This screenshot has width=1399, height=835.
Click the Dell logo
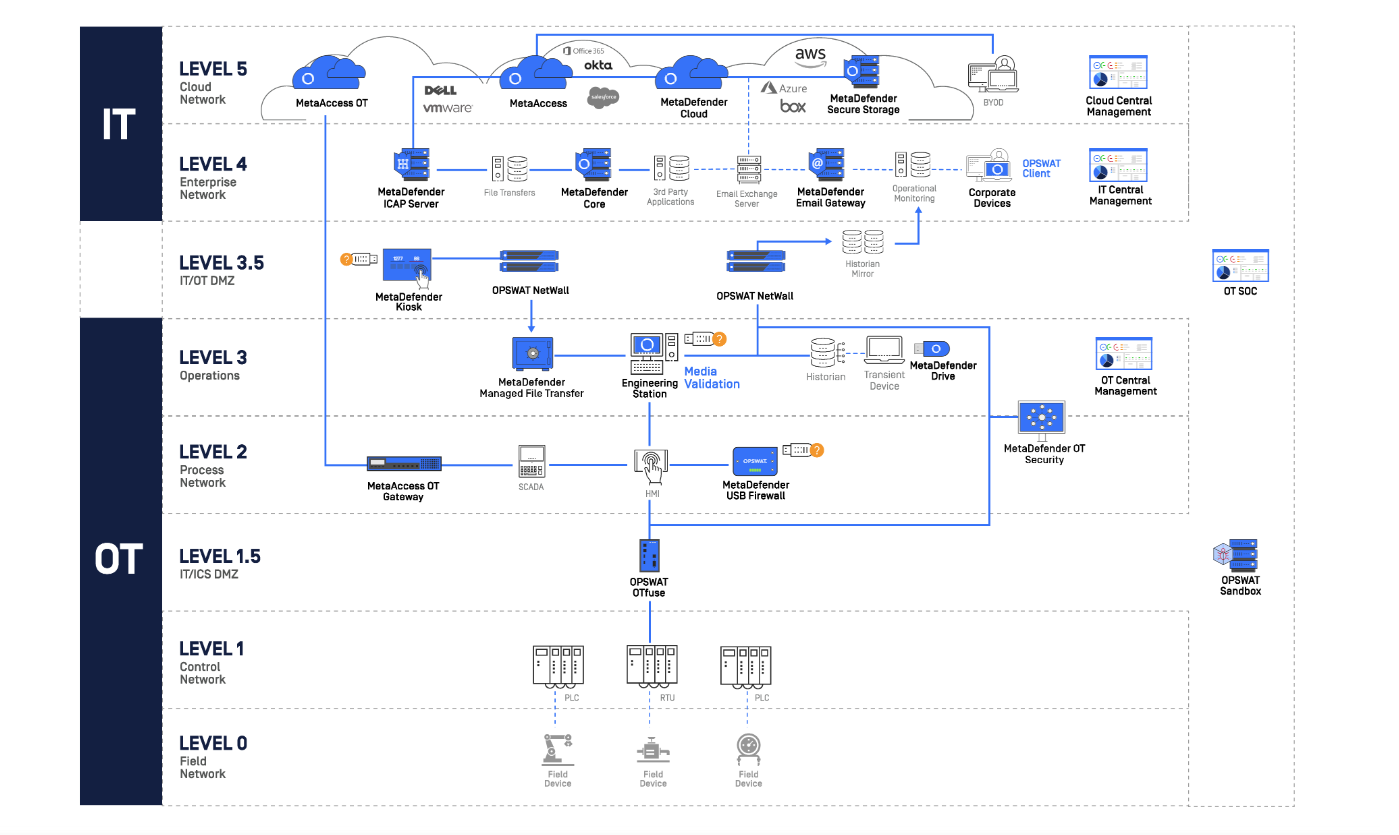(441, 90)
